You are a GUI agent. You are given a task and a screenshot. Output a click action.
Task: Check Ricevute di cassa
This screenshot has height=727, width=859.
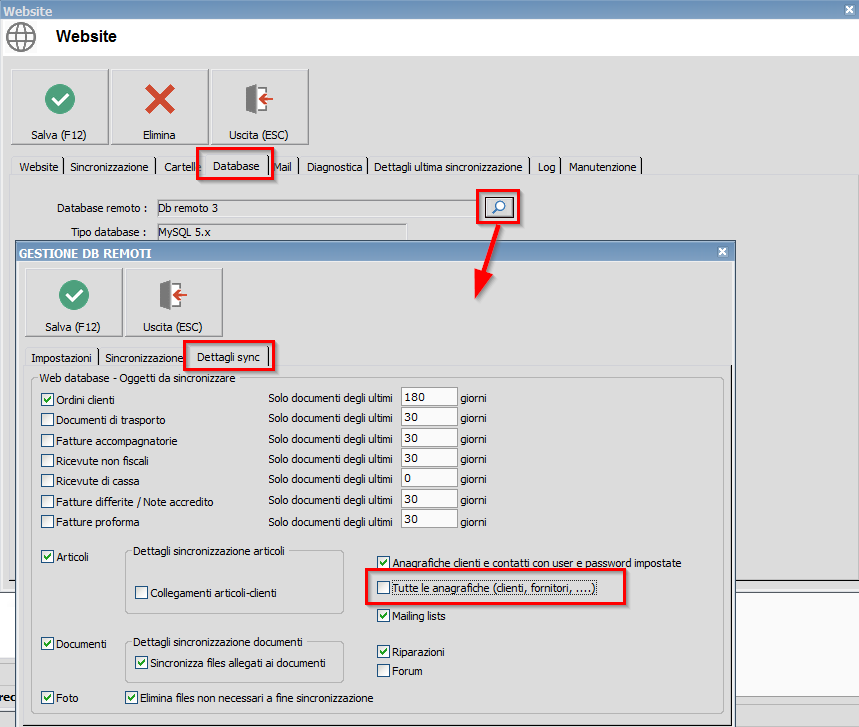click(x=48, y=481)
